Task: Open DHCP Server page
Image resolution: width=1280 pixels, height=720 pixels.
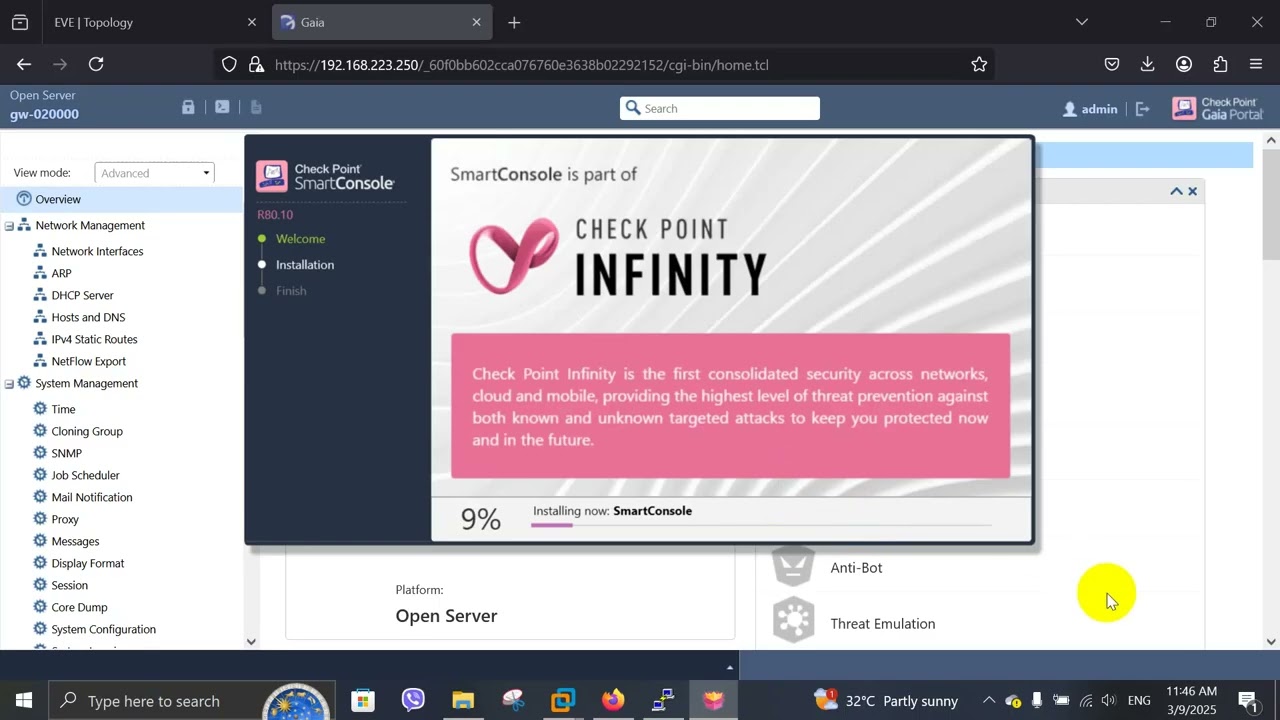Action: coord(82,295)
